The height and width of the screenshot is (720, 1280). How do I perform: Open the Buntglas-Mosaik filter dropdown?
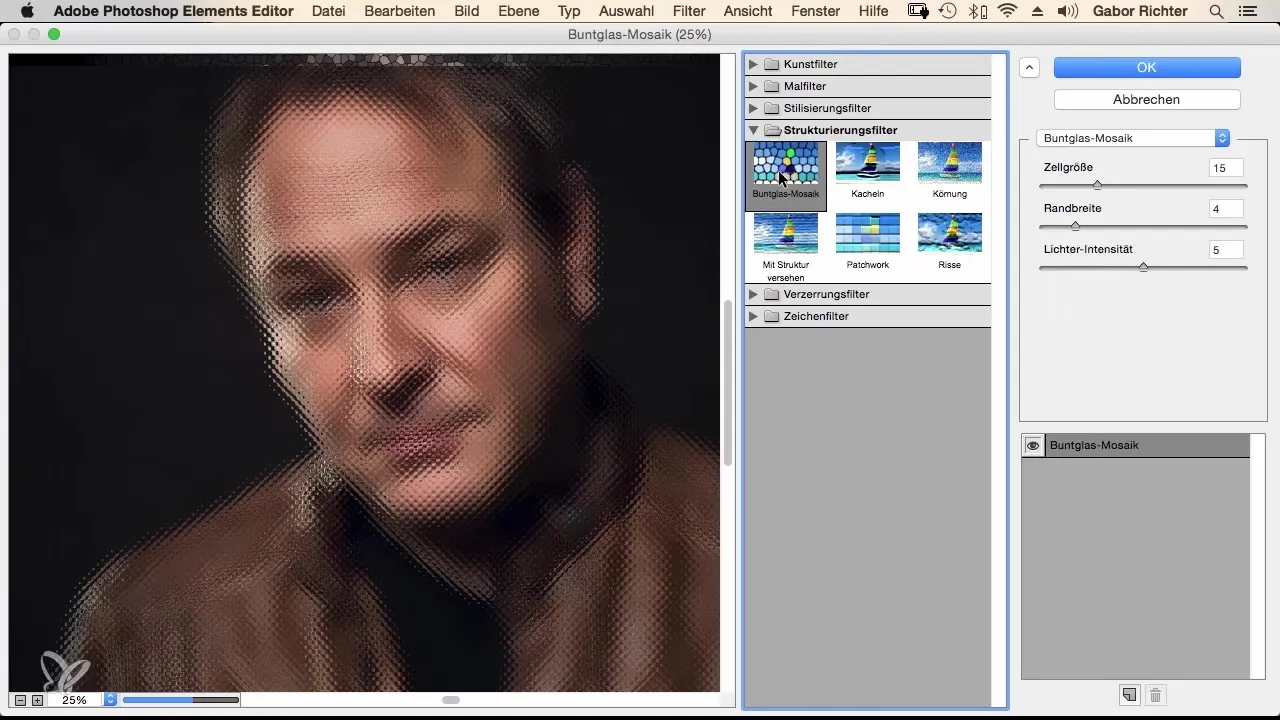pos(1133,138)
